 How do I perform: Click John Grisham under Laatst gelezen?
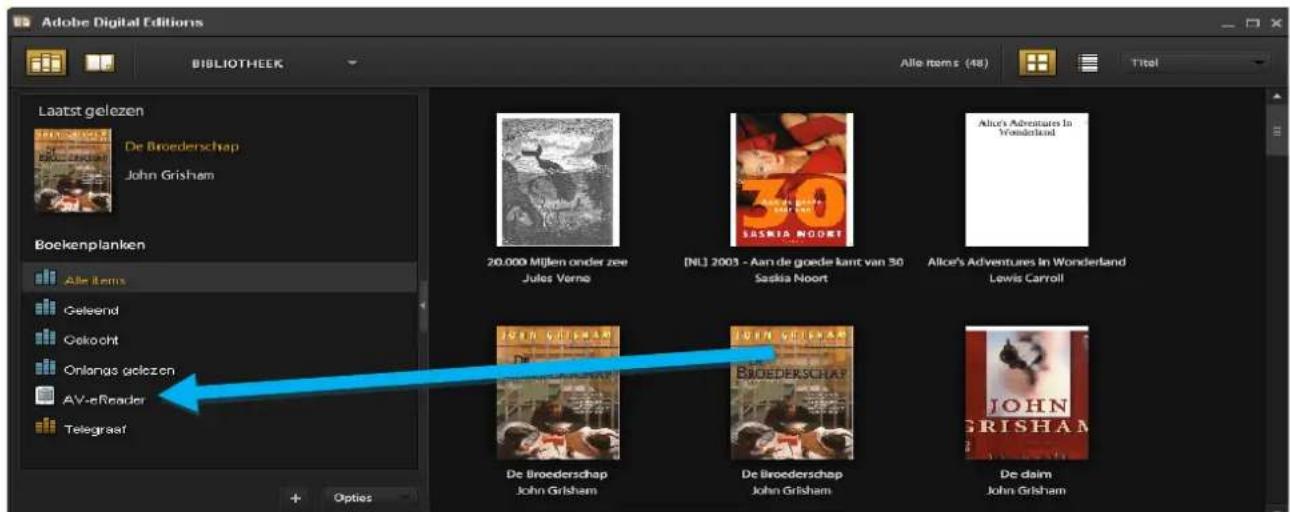(x=169, y=174)
